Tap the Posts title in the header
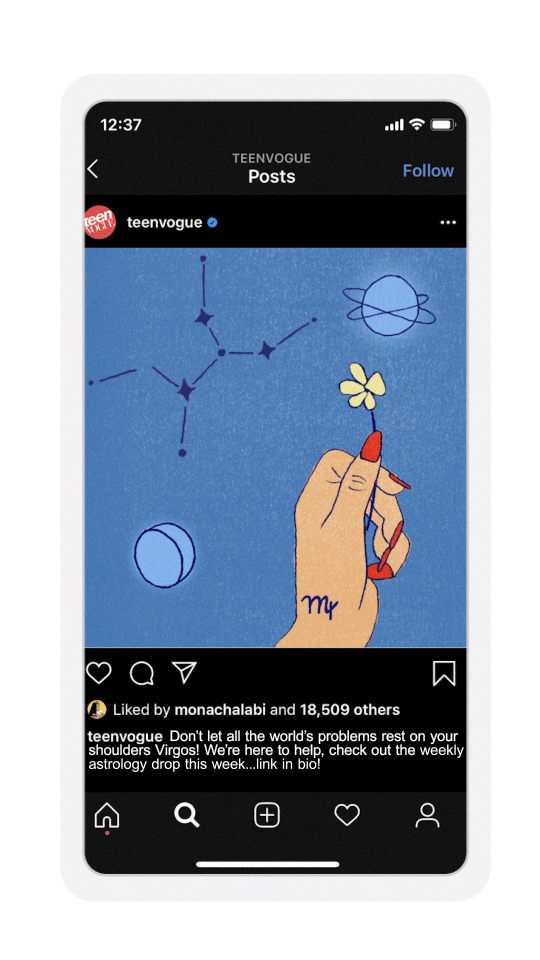 point(272,176)
